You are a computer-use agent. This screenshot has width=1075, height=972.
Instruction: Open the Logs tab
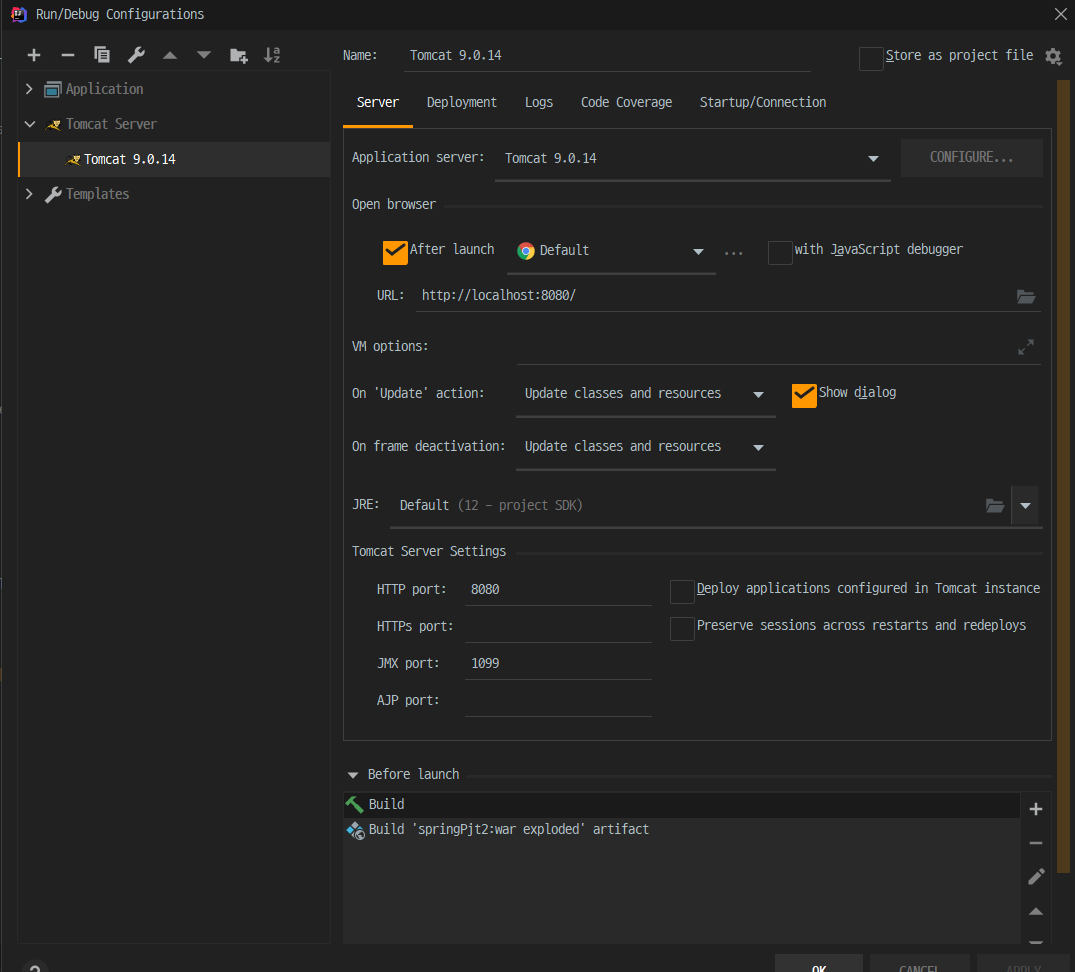coord(539,102)
